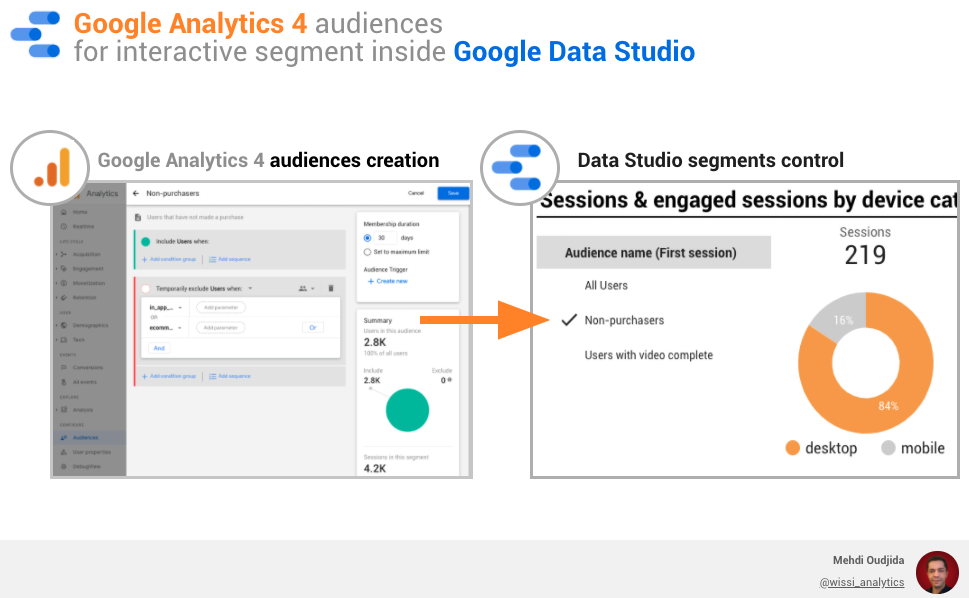Click the description document icon

138,217
